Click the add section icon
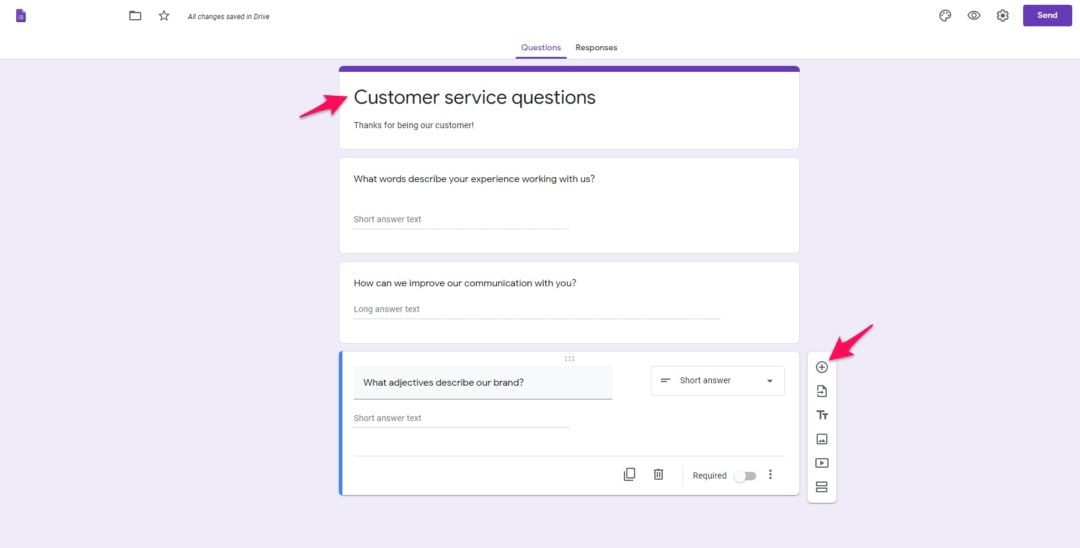Screen dimensions: 1080x548 [822, 487]
